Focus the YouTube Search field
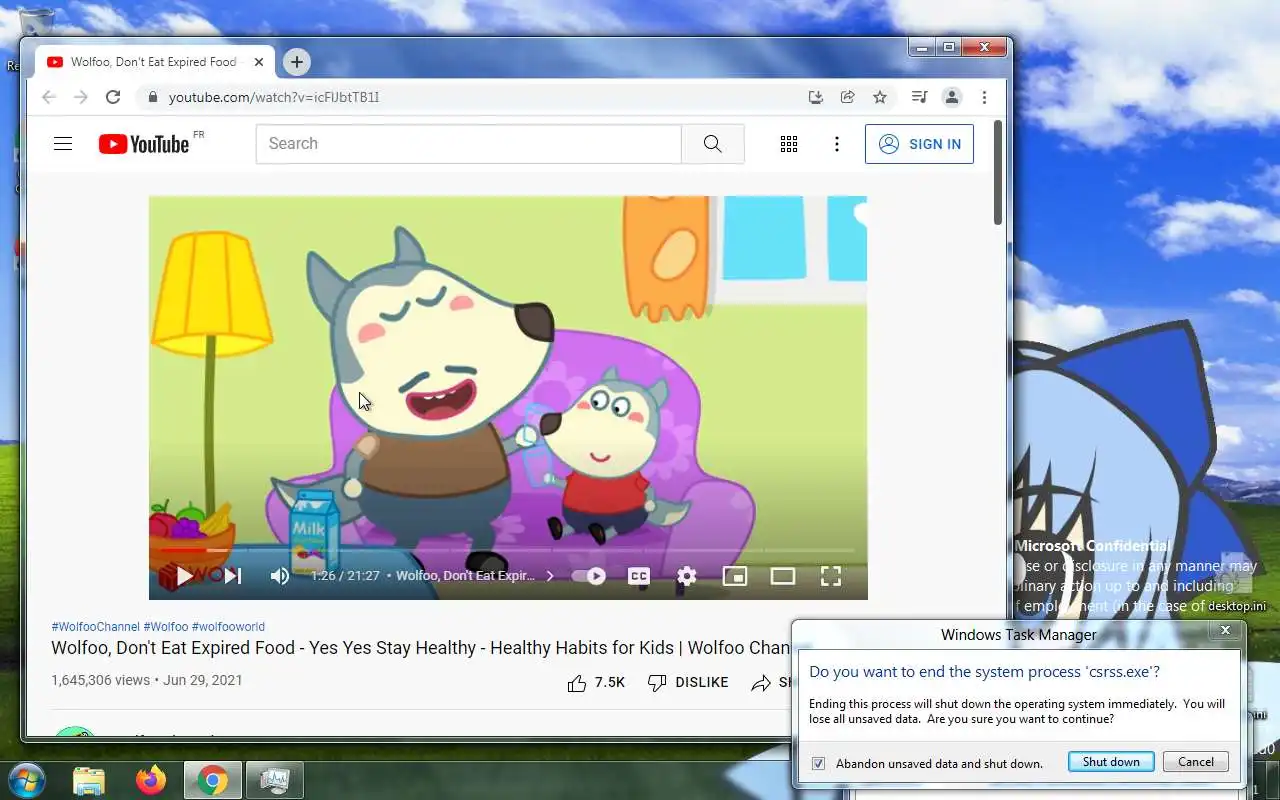This screenshot has width=1280, height=800. 469,144
